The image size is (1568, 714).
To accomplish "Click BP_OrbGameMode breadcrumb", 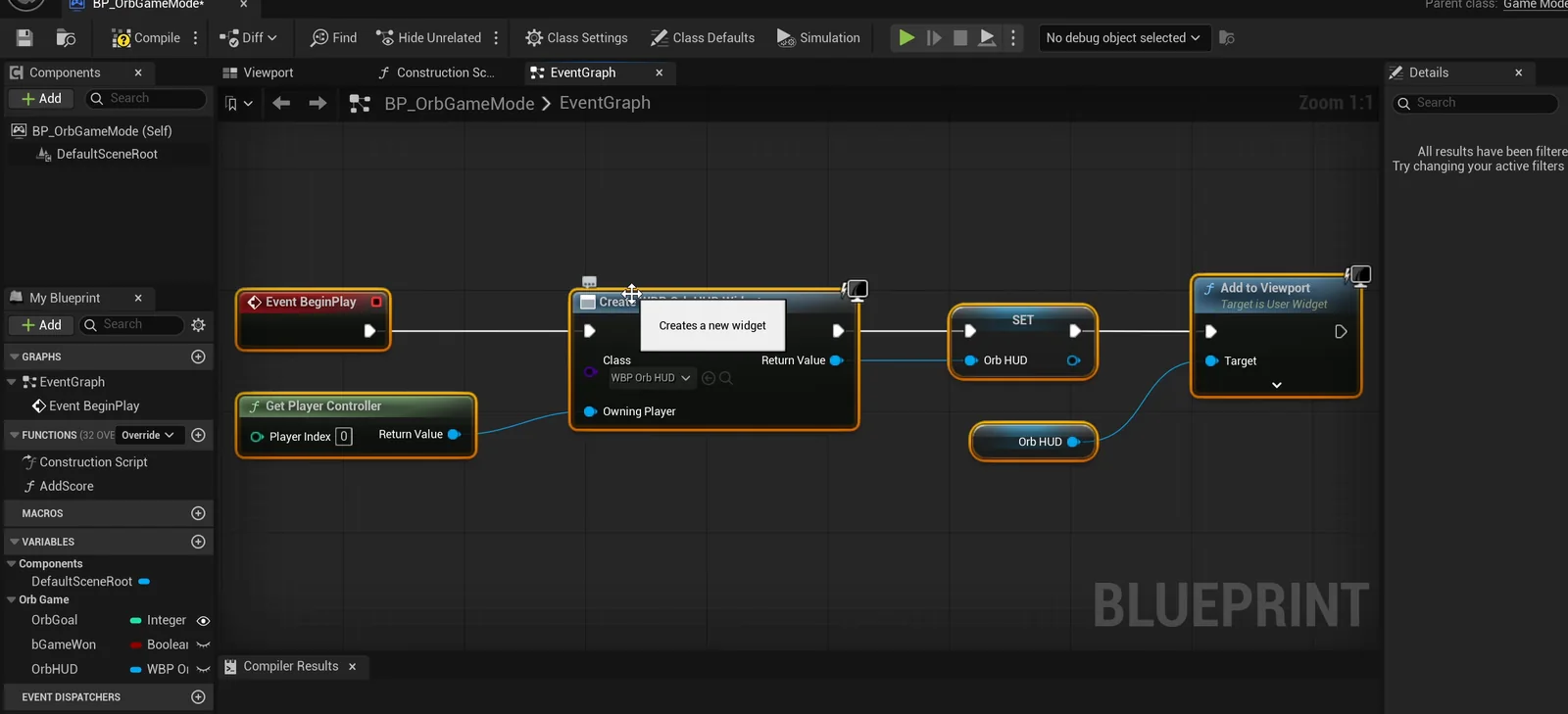I will click(460, 104).
